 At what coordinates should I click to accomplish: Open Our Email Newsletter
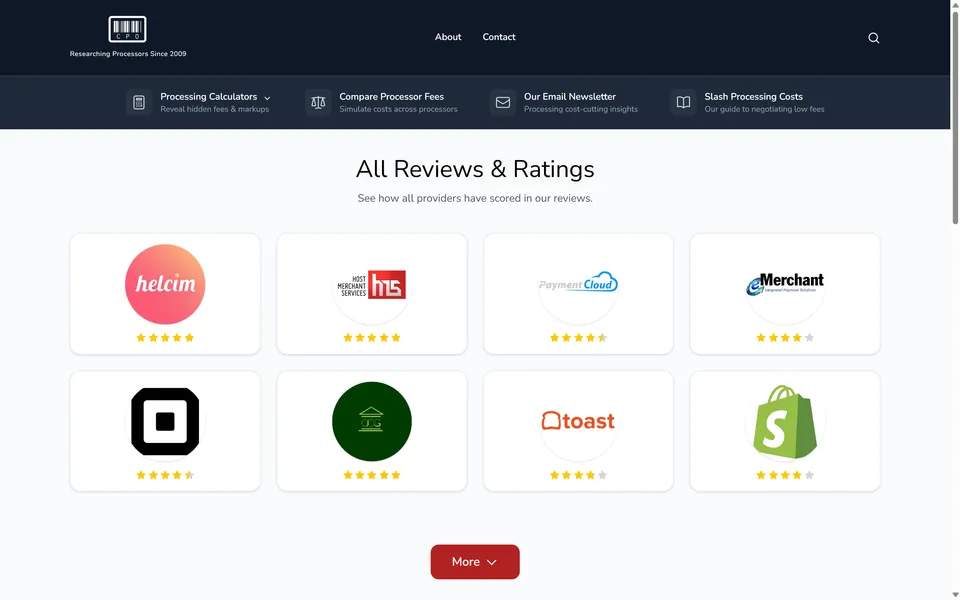point(570,97)
